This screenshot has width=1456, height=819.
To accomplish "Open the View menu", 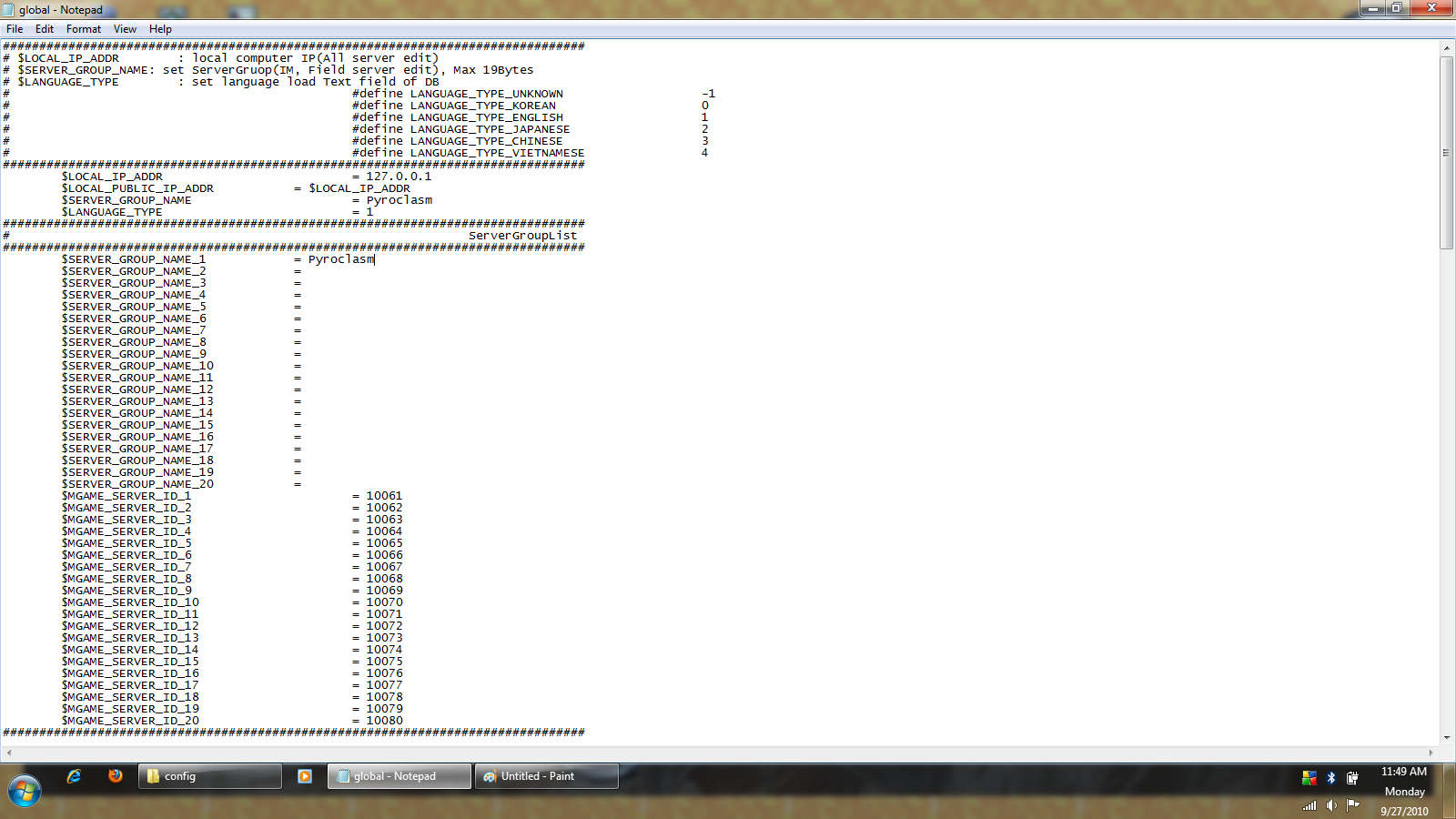I will 125,29.
